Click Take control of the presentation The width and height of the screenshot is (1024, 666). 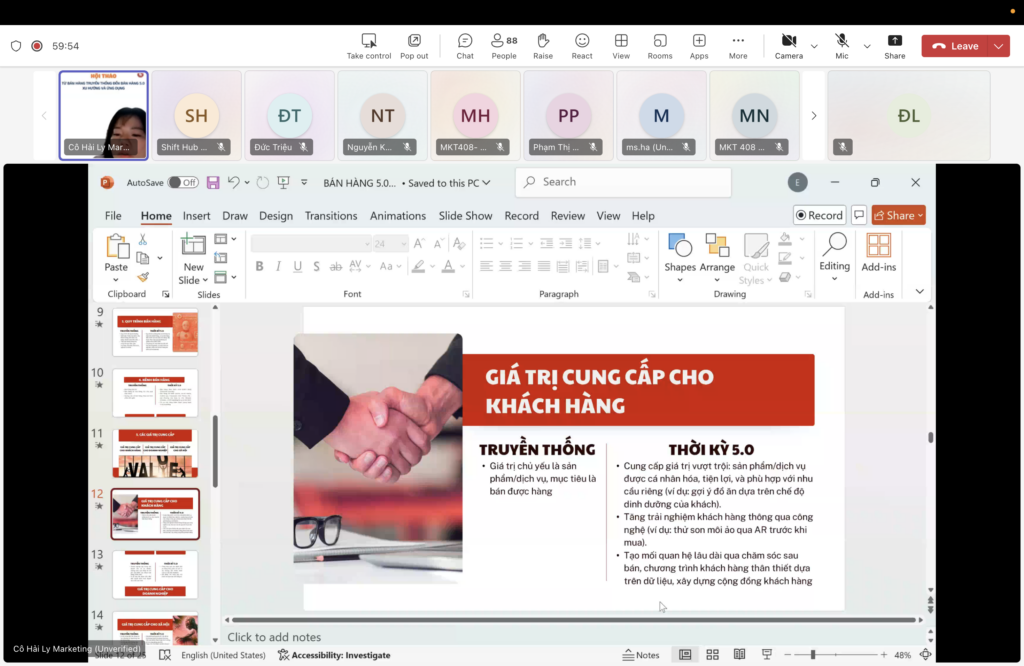pos(369,45)
